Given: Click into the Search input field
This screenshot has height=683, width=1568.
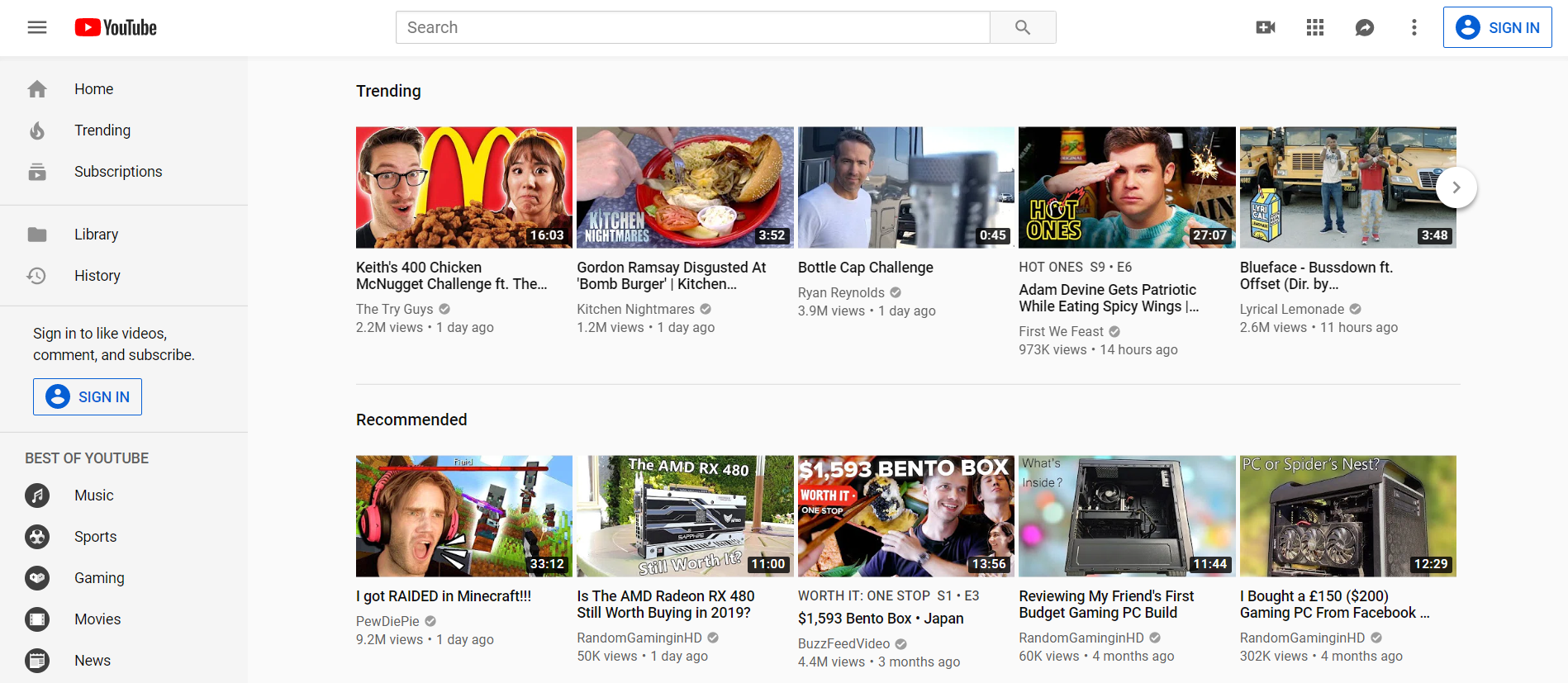Looking at the screenshot, I should coord(692,27).
